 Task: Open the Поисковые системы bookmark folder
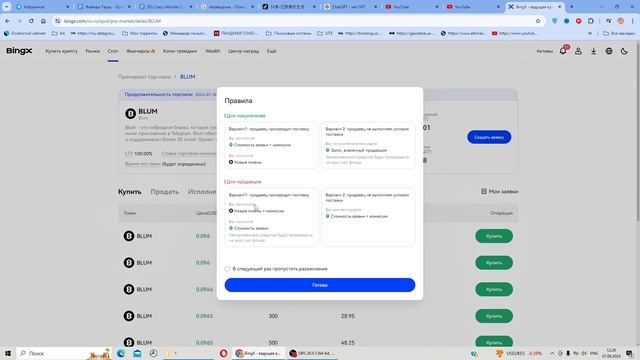tap(289, 33)
